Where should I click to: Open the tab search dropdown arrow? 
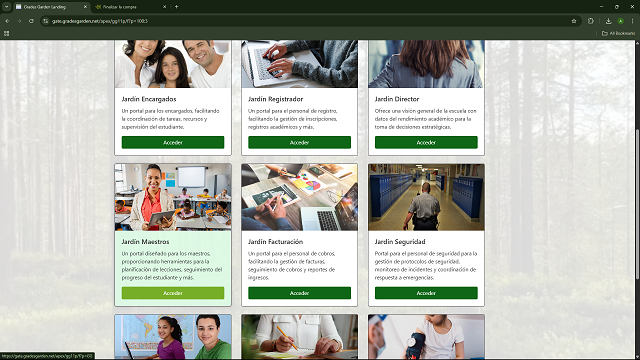(x=7, y=7)
